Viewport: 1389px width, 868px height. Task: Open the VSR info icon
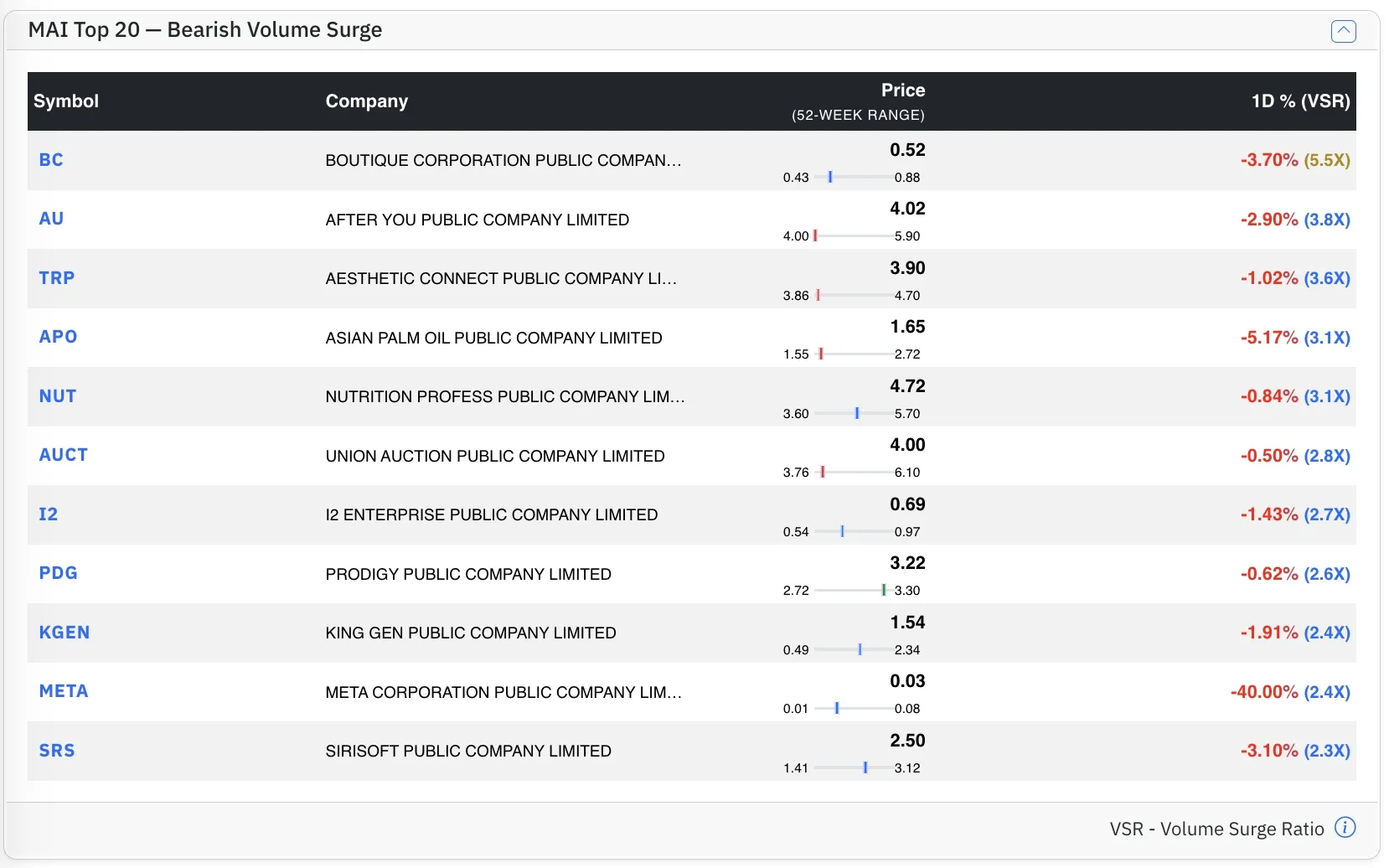coord(1345,828)
